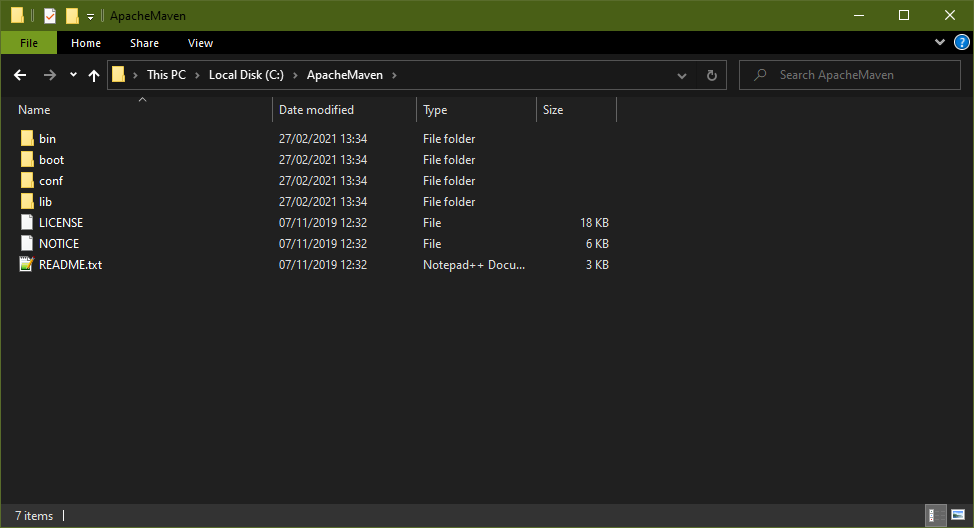The width and height of the screenshot is (974, 528).
Task: Select the NOTICE file icon
Action: point(27,244)
